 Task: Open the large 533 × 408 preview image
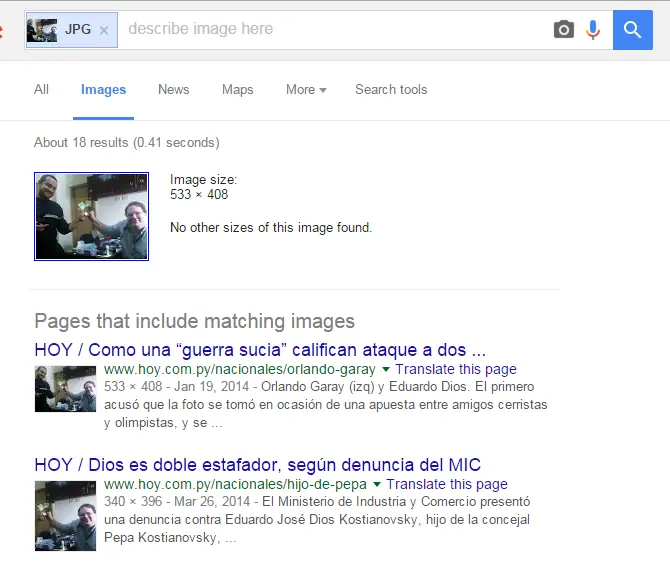91,216
